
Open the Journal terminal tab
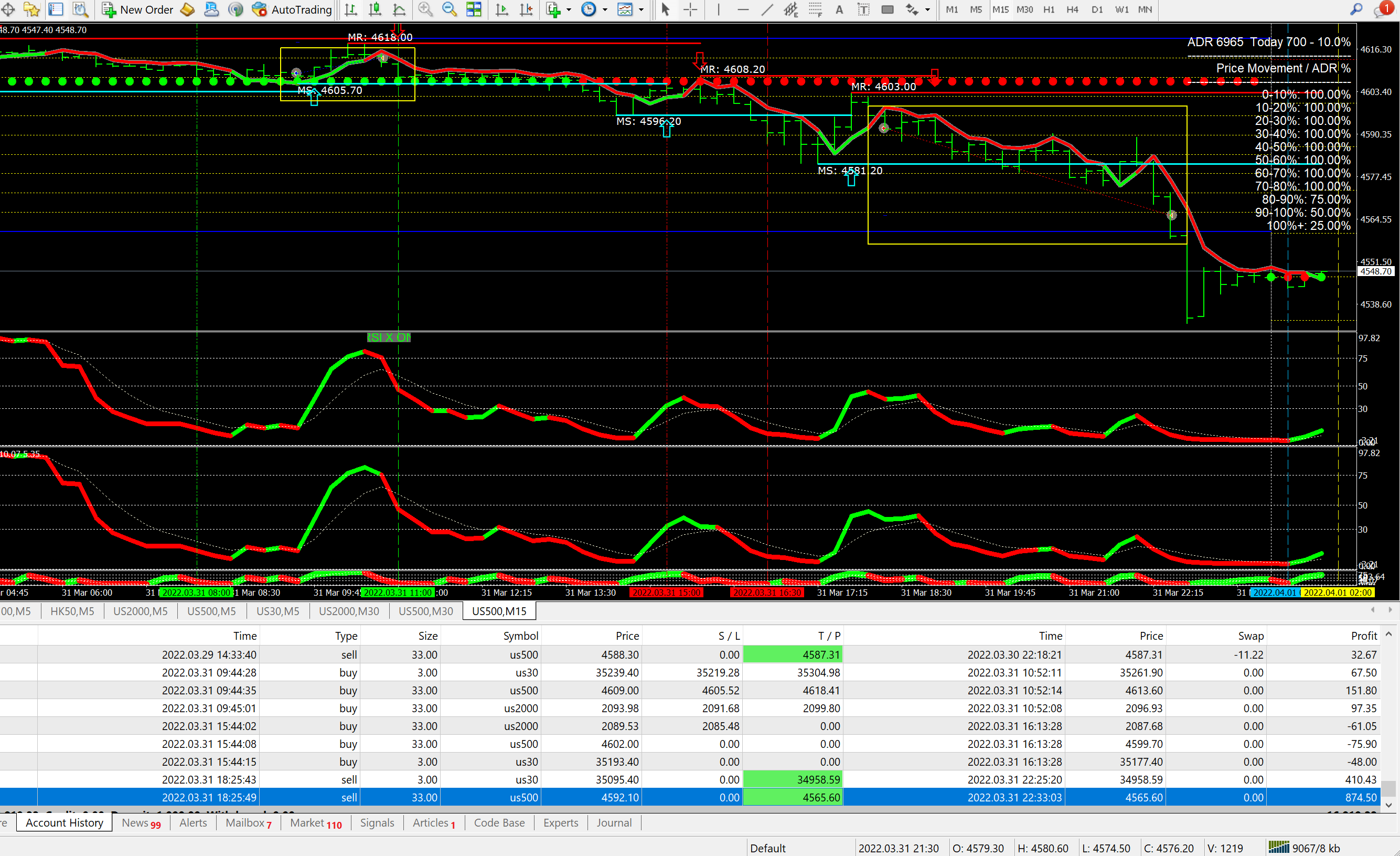[614, 822]
